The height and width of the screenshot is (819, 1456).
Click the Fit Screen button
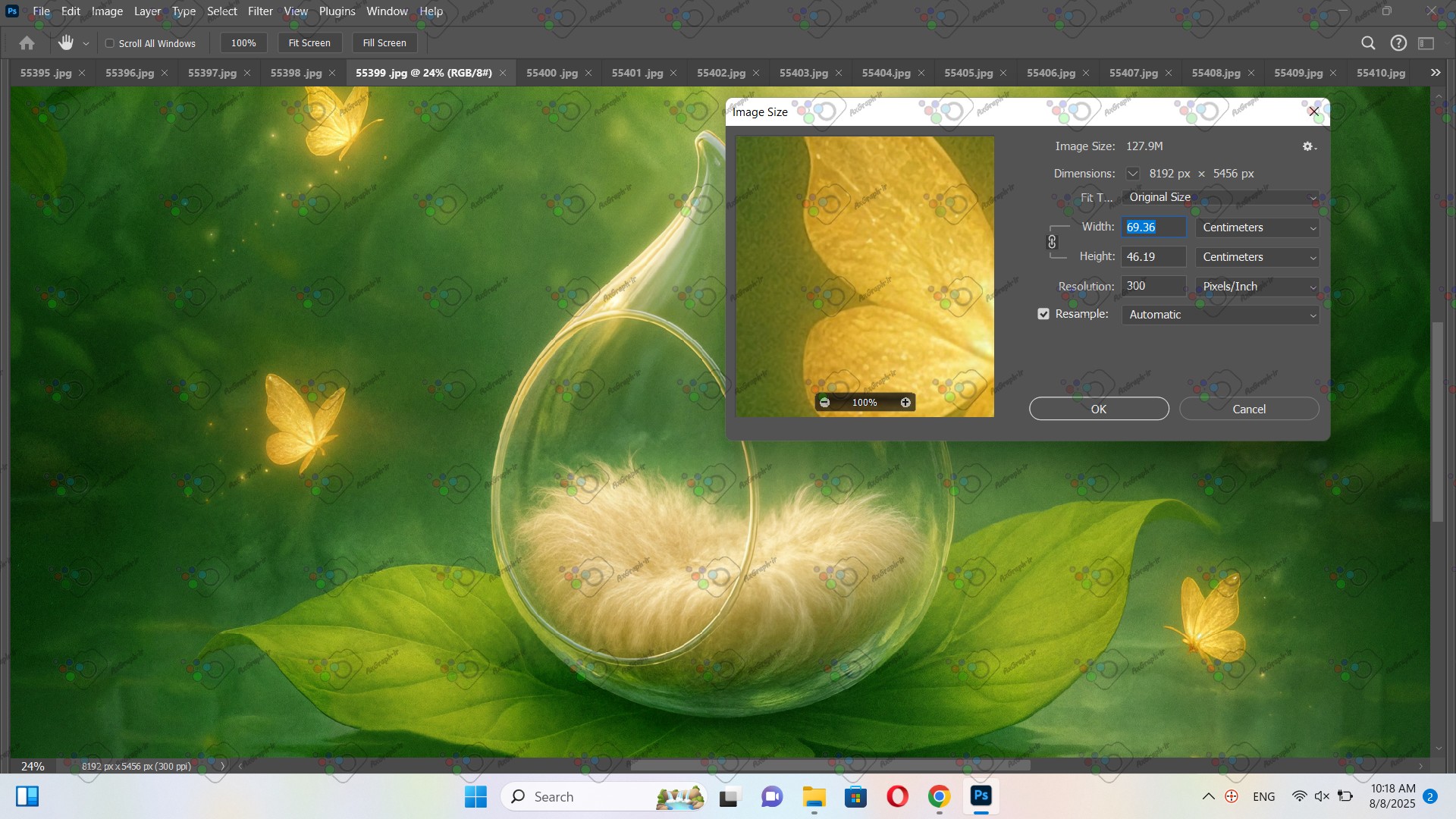[x=309, y=43]
